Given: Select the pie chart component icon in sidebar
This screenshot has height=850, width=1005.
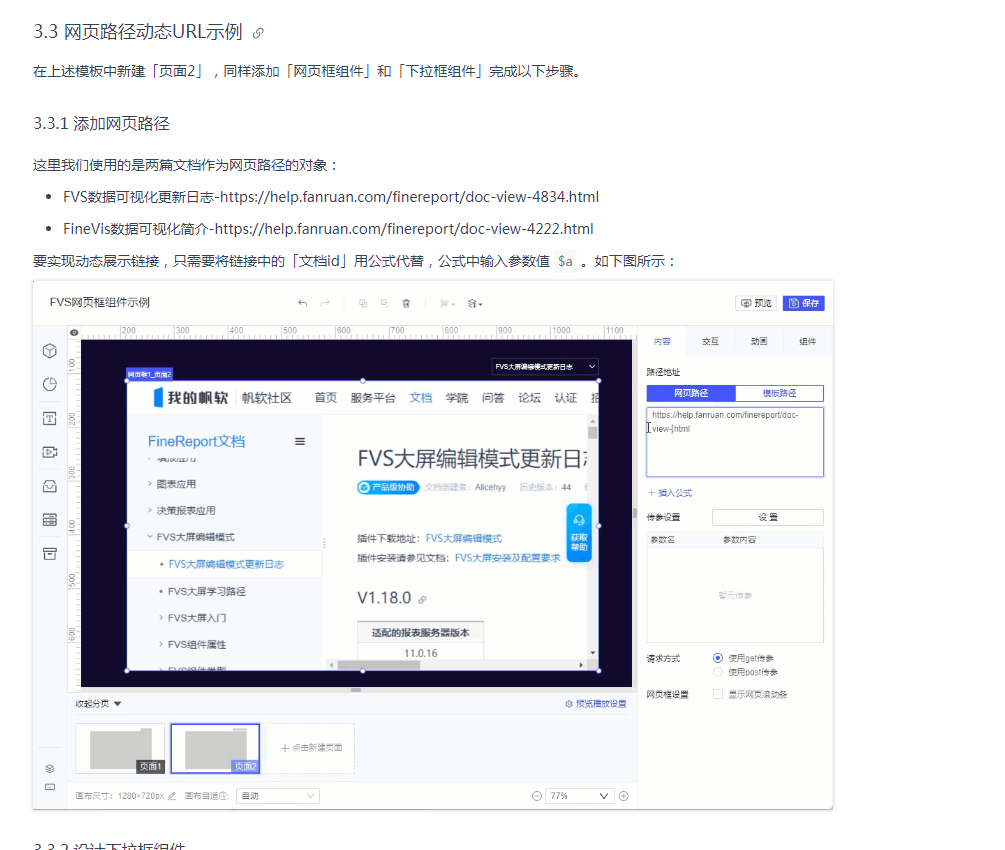Looking at the screenshot, I should (x=50, y=385).
